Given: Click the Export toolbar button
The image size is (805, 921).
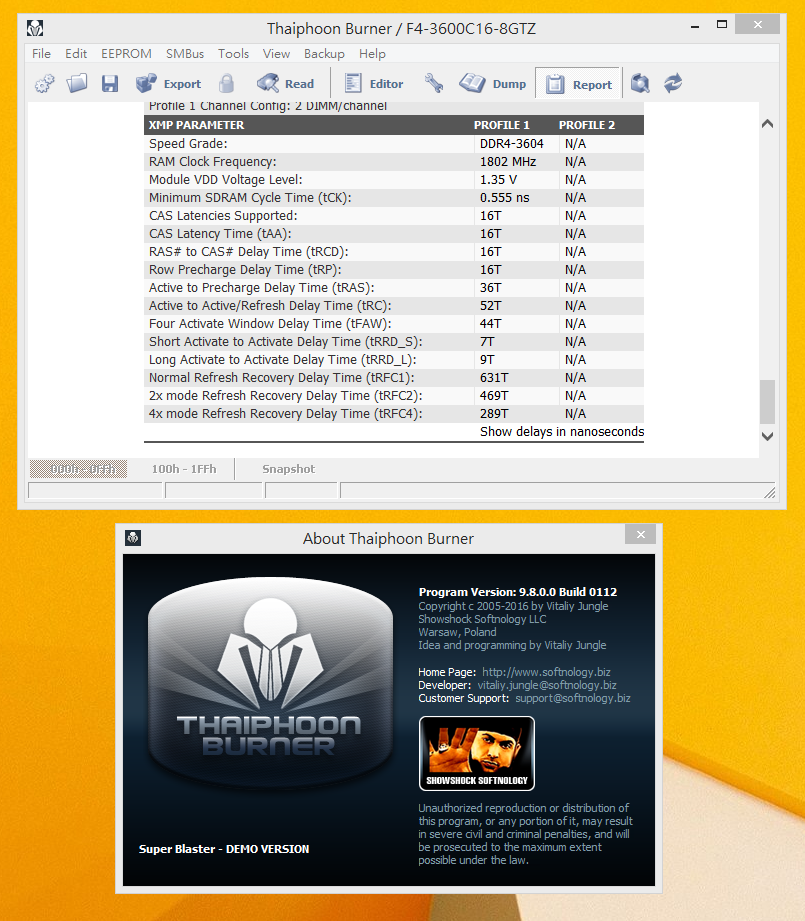Looking at the screenshot, I should pyautogui.click(x=169, y=84).
